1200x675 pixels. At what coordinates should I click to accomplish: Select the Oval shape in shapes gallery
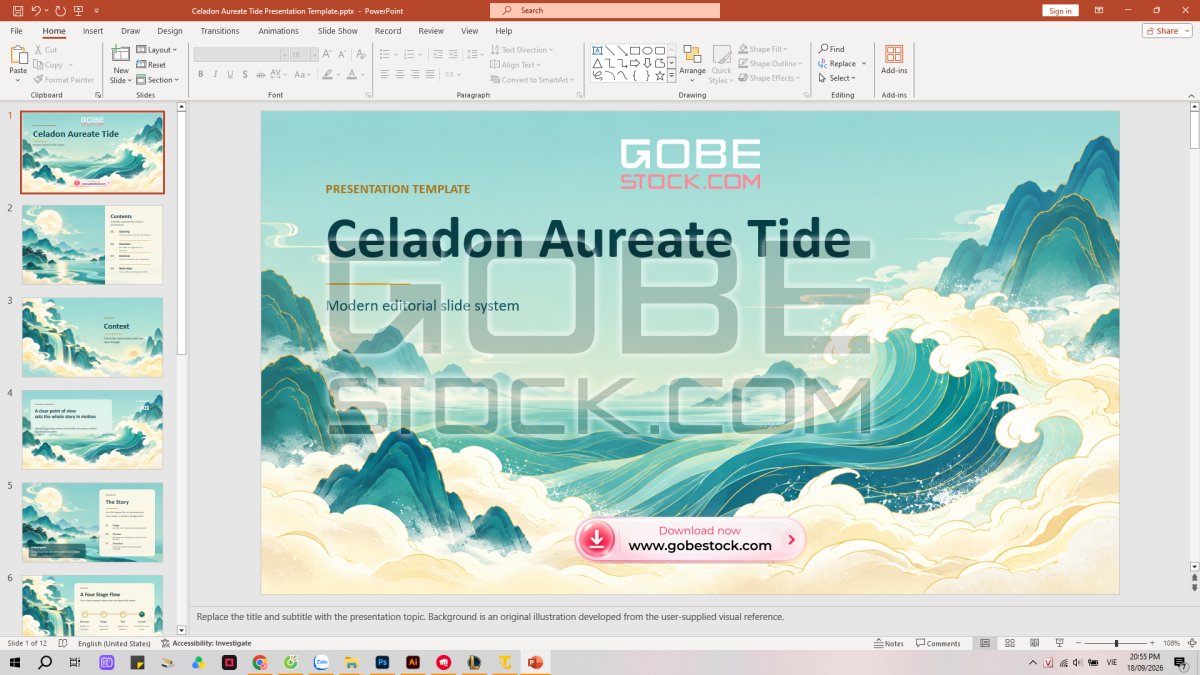tap(647, 50)
